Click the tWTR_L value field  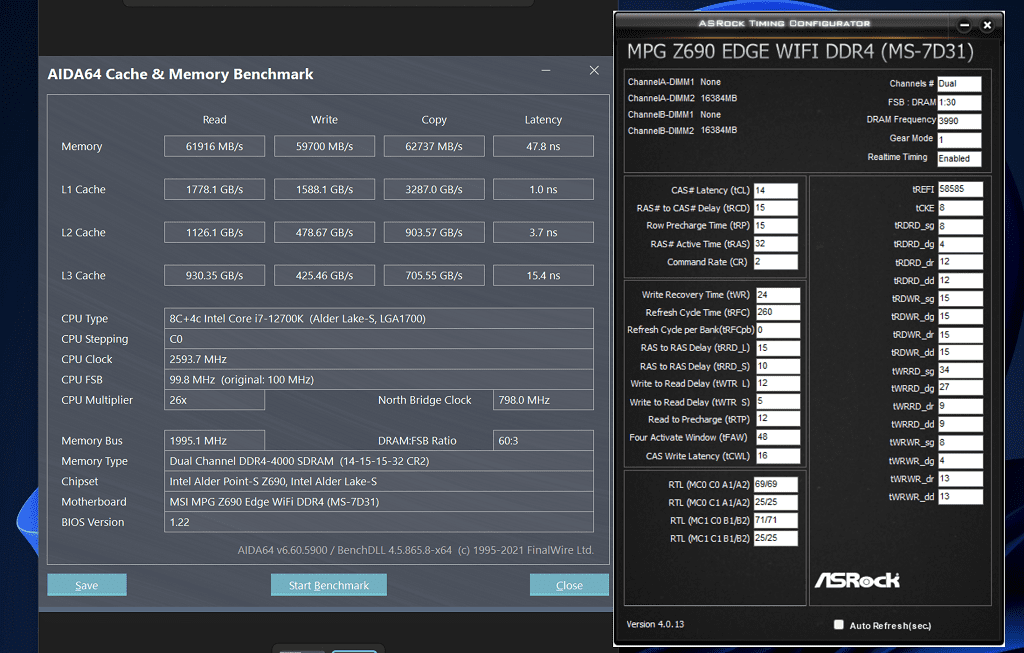click(778, 383)
